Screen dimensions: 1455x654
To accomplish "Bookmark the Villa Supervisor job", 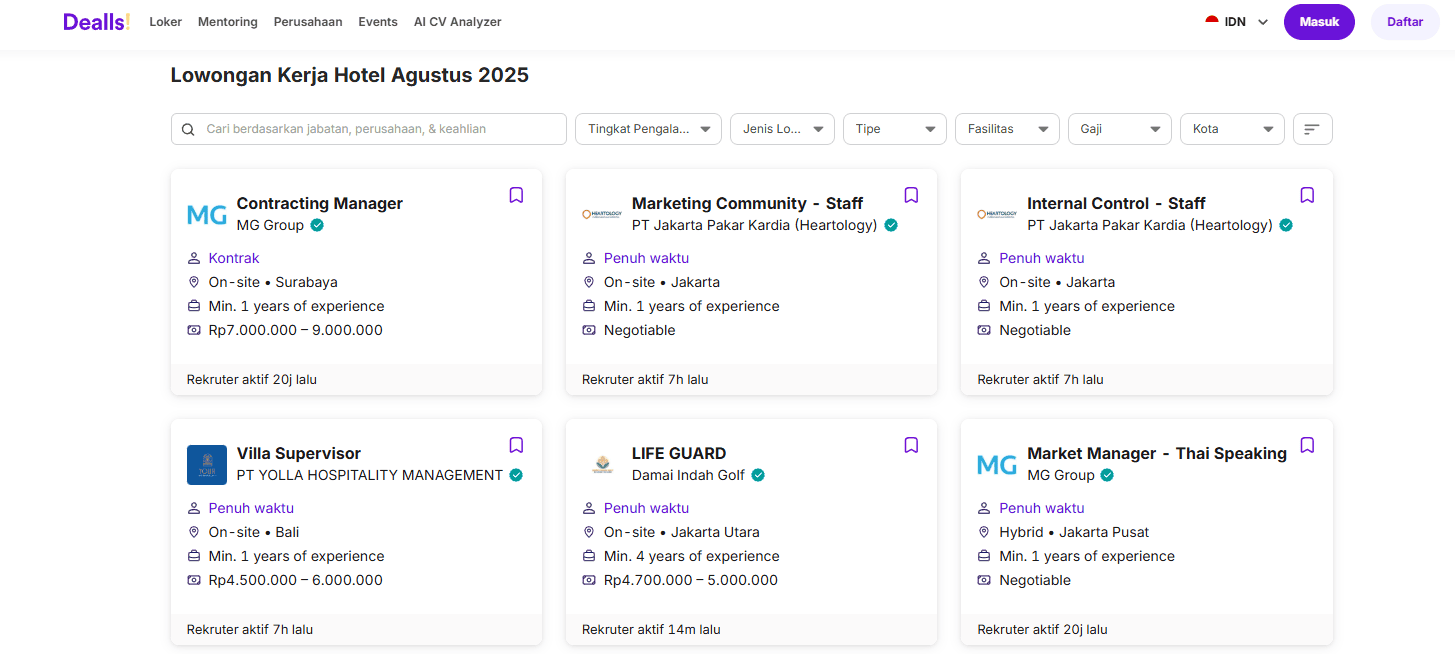I will pos(516,445).
